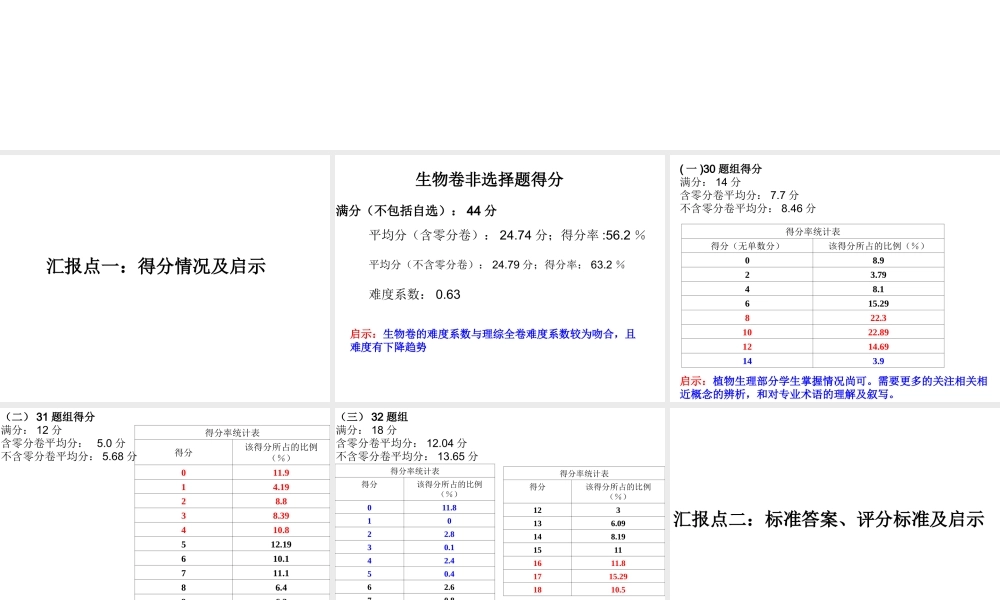This screenshot has height=600, width=1000.
Task: Click the 启示 note about 植物生理部分
Action: click(834, 388)
